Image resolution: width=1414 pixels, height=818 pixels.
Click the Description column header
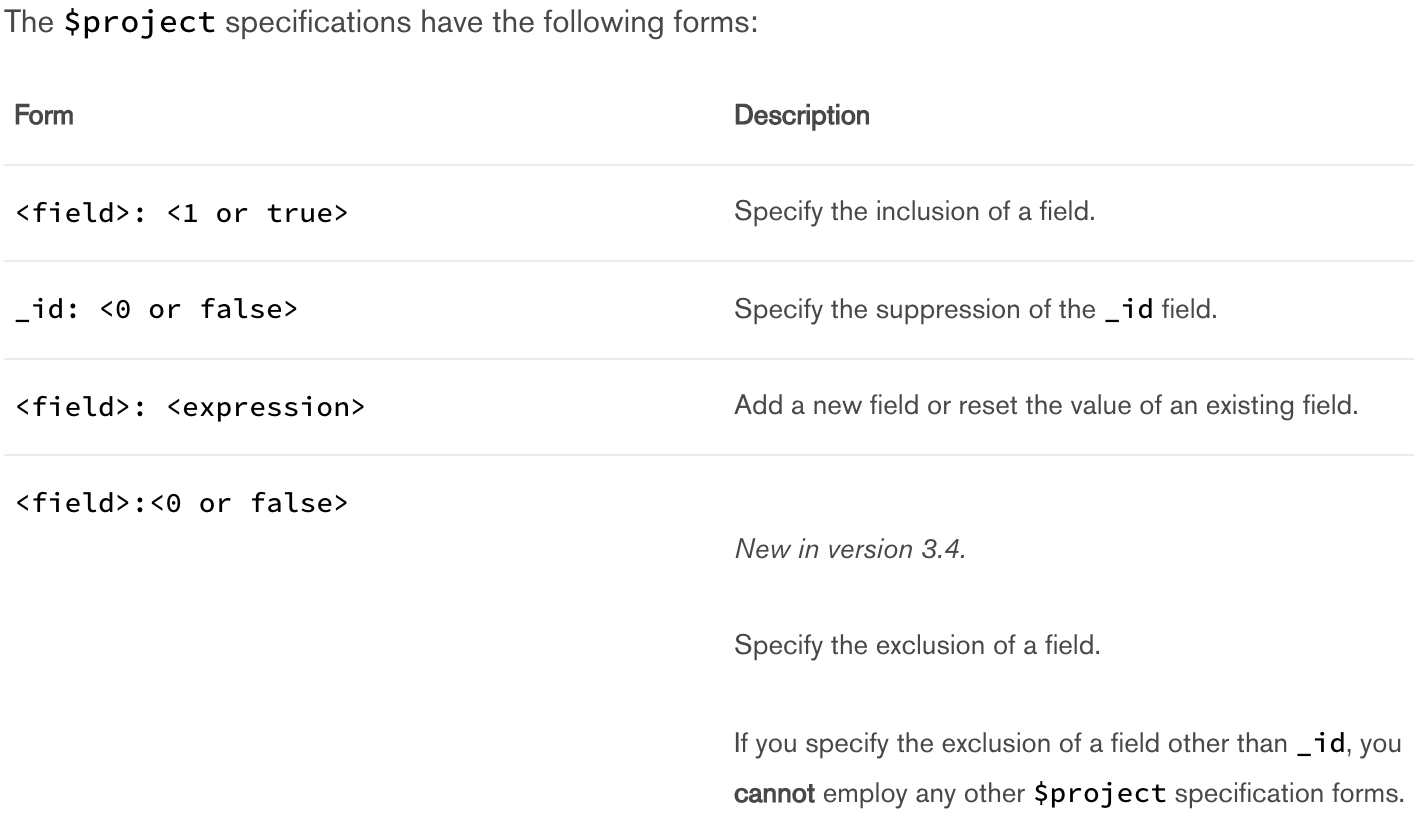click(x=801, y=116)
